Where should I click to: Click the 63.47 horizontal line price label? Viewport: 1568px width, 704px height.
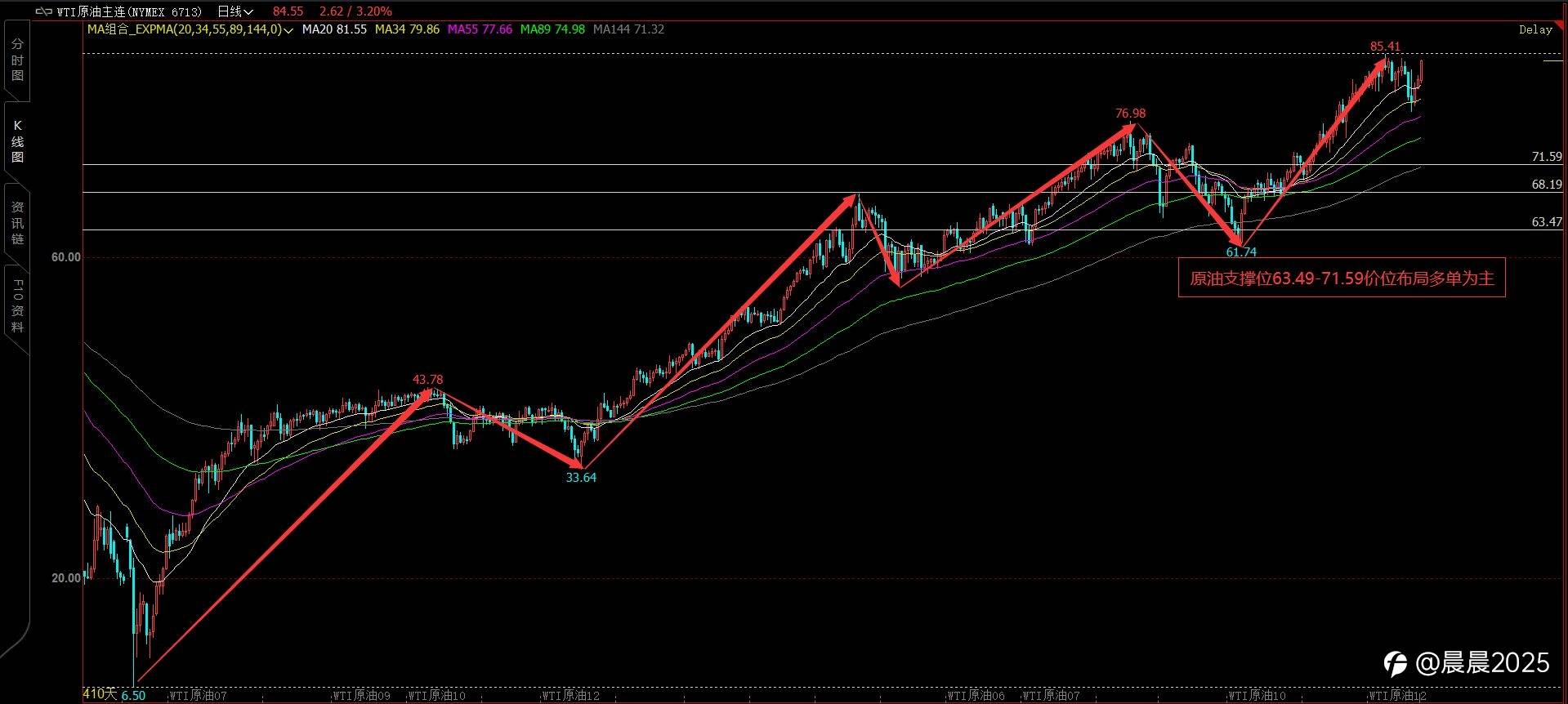1547,222
